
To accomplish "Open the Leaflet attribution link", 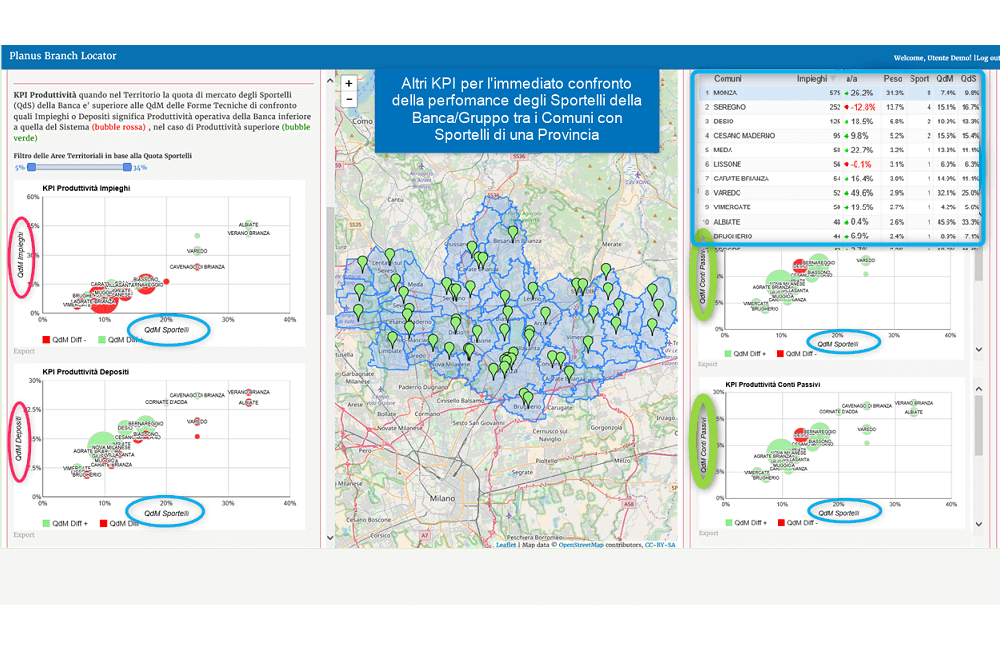I will tap(506, 545).
